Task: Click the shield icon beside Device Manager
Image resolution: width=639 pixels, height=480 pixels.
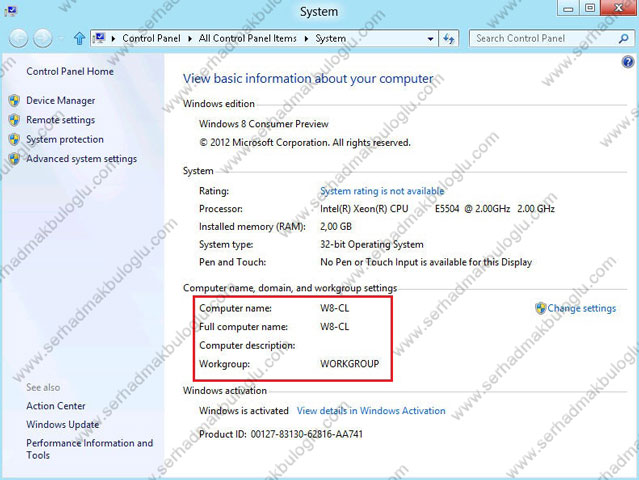Action: pyautogui.click(x=14, y=100)
